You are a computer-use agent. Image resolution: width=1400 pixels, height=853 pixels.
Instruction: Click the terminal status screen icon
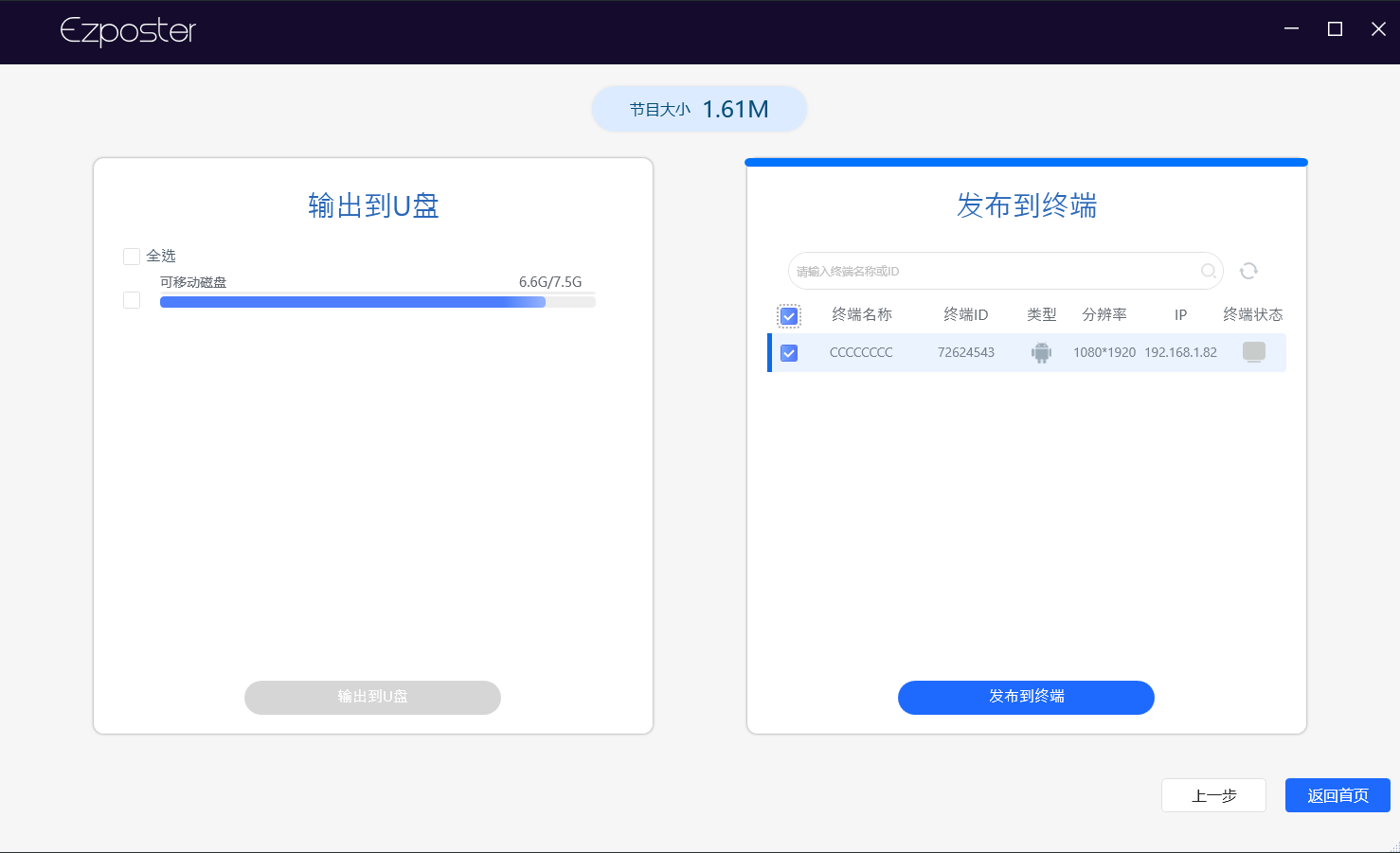click(x=1254, y=351)
